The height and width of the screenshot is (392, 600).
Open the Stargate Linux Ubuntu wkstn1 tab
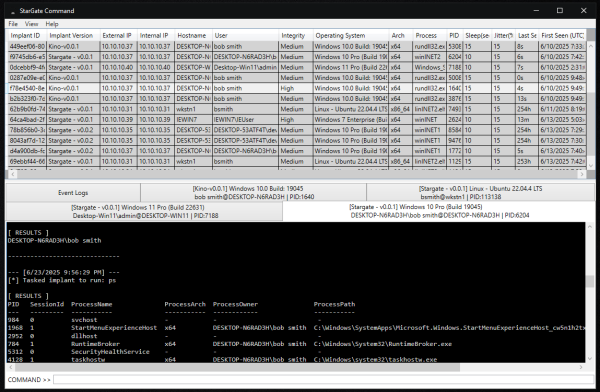click(x=480, y=193)
